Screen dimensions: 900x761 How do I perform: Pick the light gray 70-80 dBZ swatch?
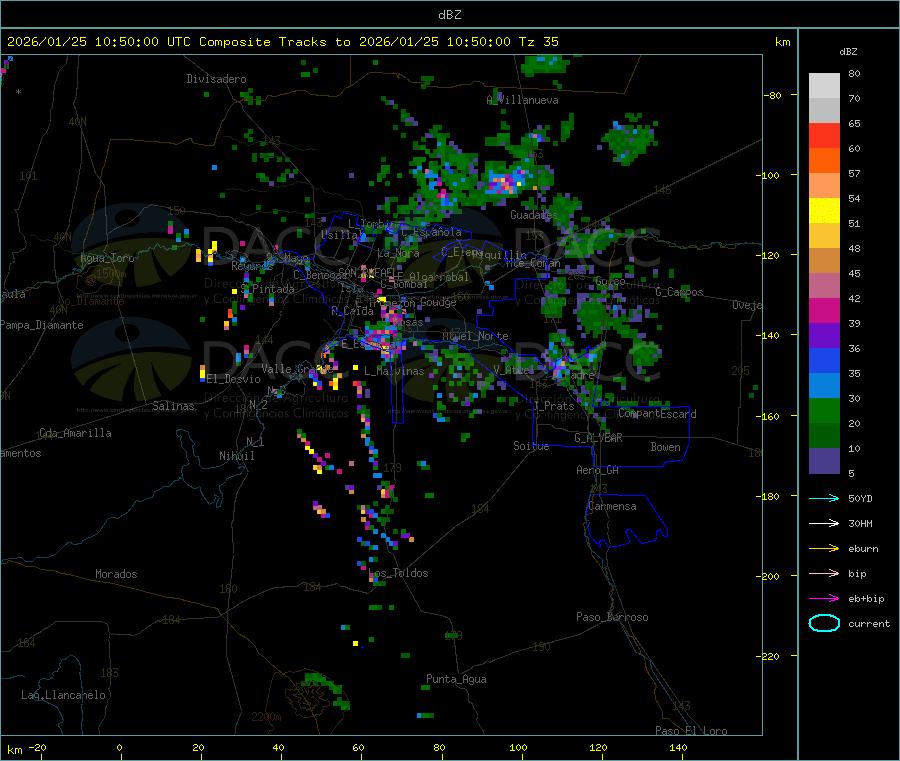824,86
